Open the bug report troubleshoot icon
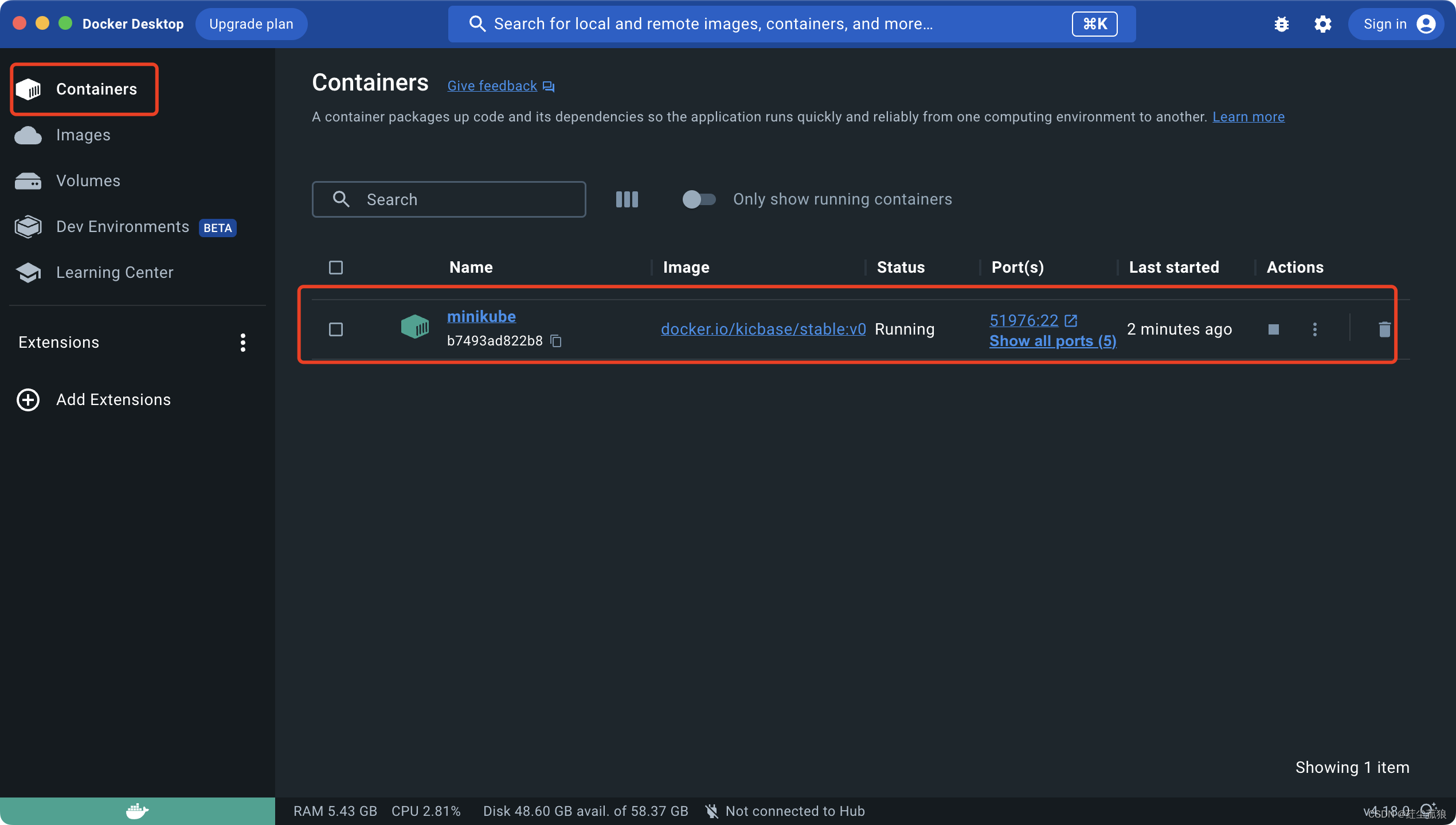1456x825 pixels. [1282, 24]
